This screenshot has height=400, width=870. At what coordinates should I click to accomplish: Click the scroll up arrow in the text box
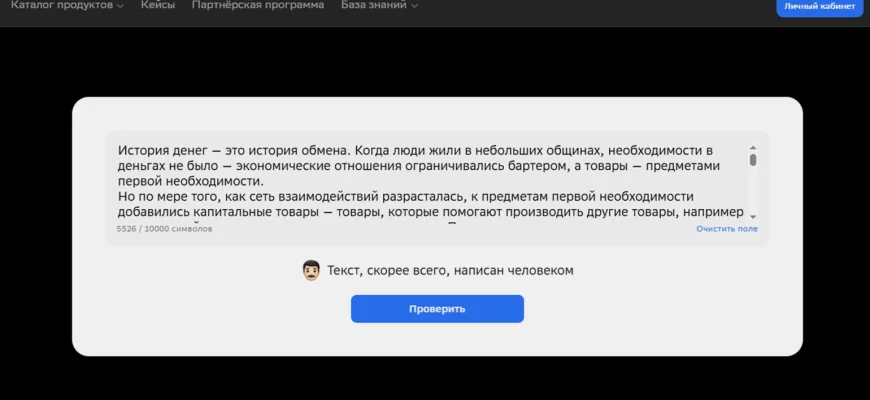753,148
